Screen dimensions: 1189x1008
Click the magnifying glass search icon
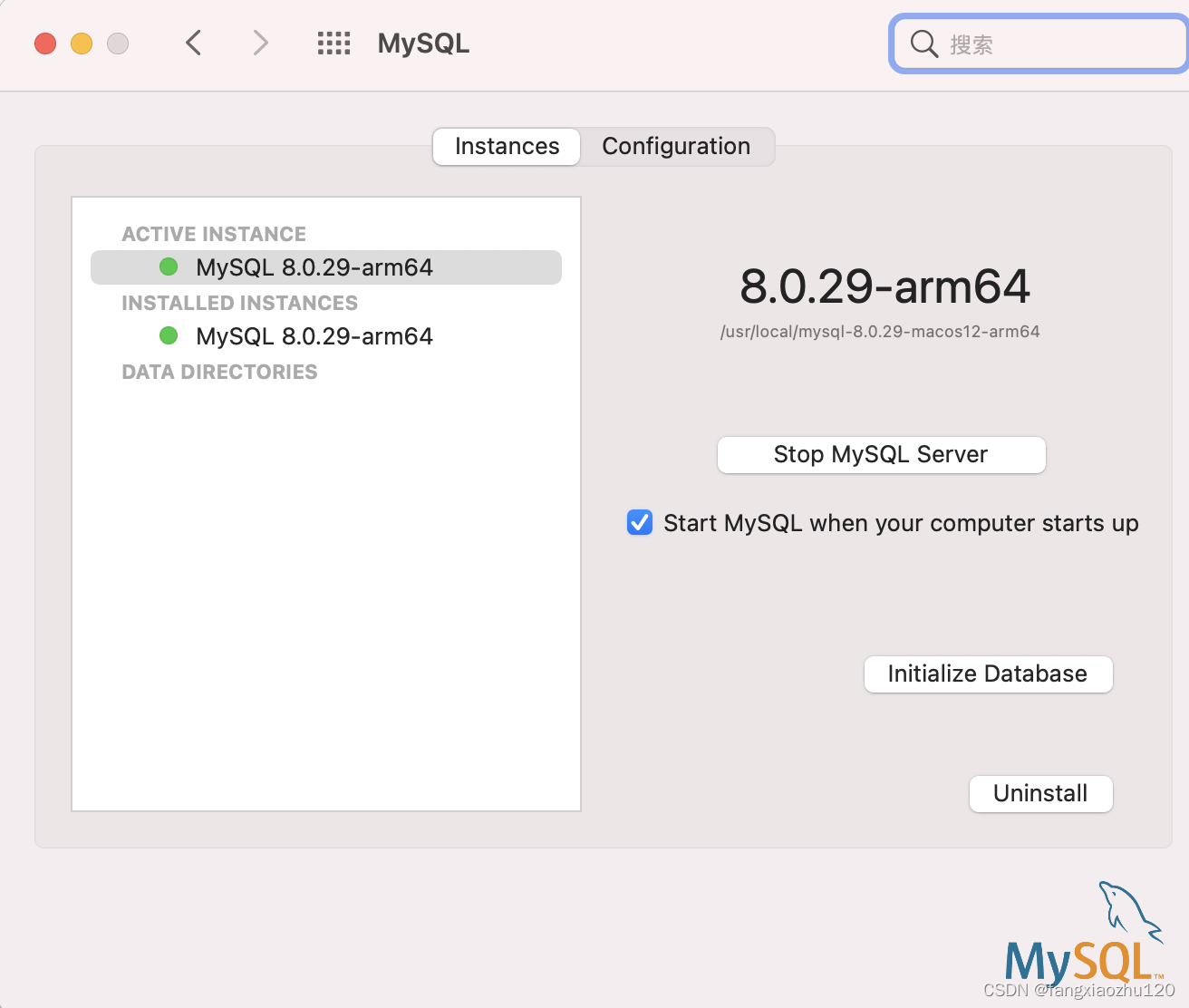(923, 44)
